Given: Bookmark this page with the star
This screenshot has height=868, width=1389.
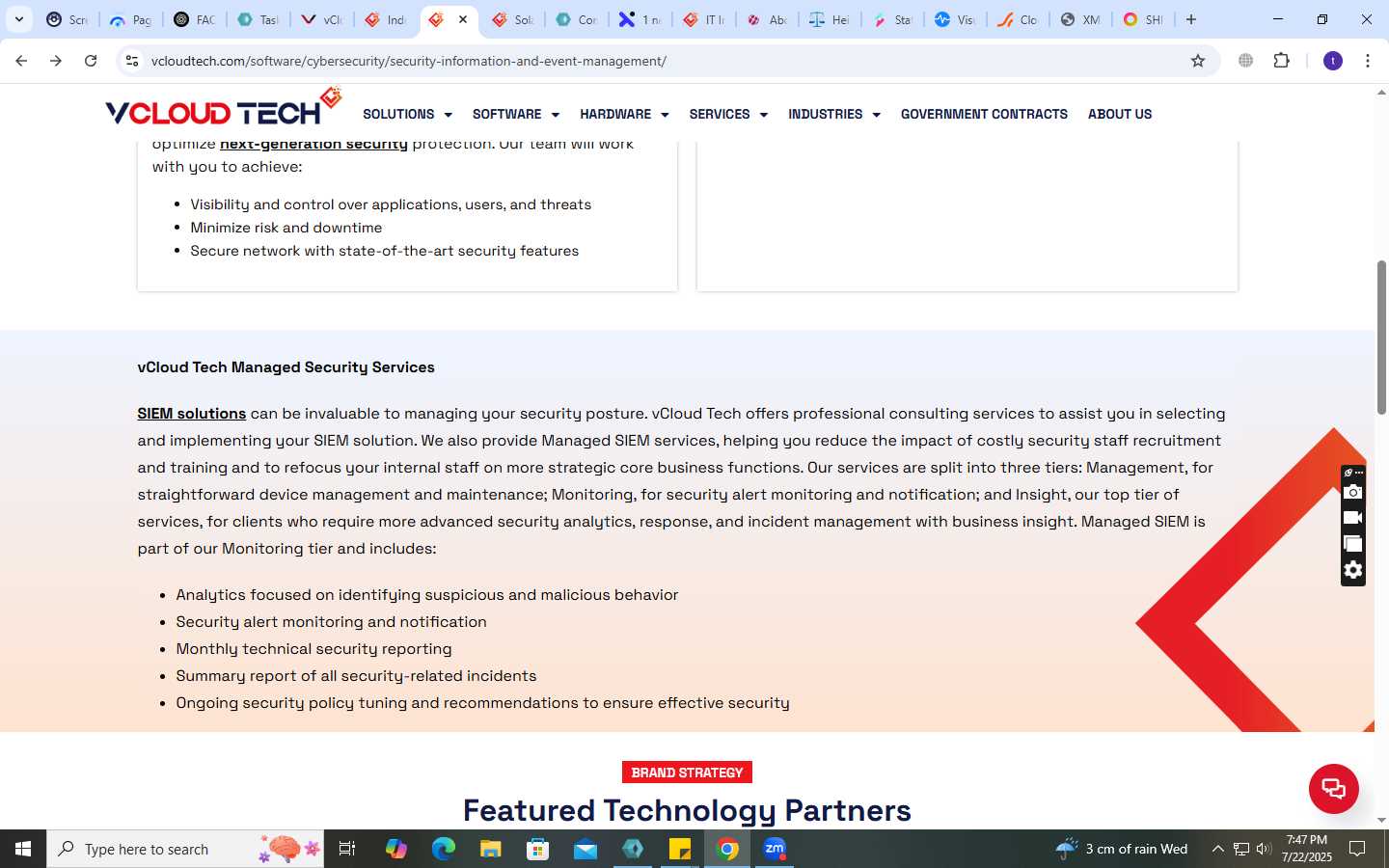Looking at the screenshot, I should (1198, 61).
